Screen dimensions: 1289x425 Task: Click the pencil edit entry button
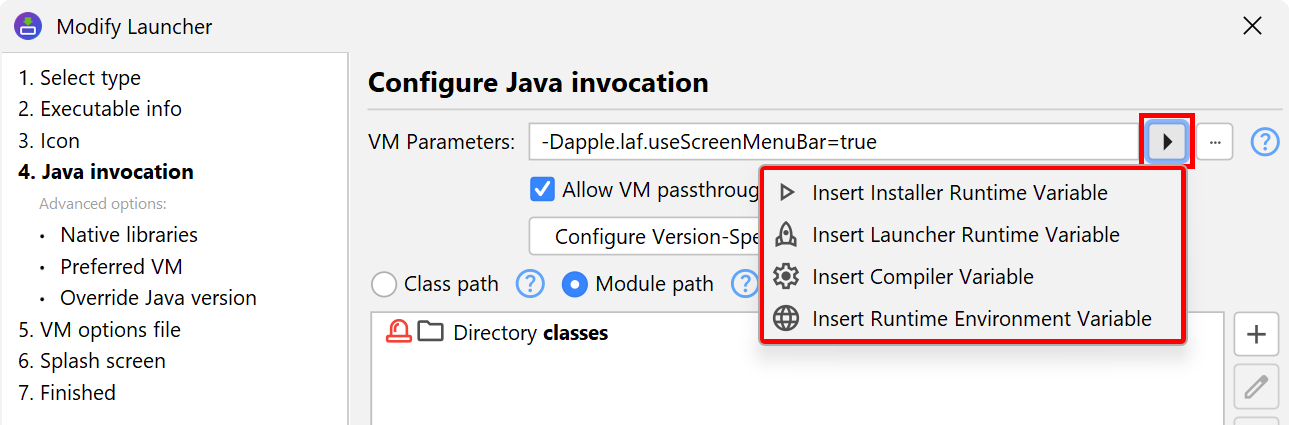point(1257,386)
